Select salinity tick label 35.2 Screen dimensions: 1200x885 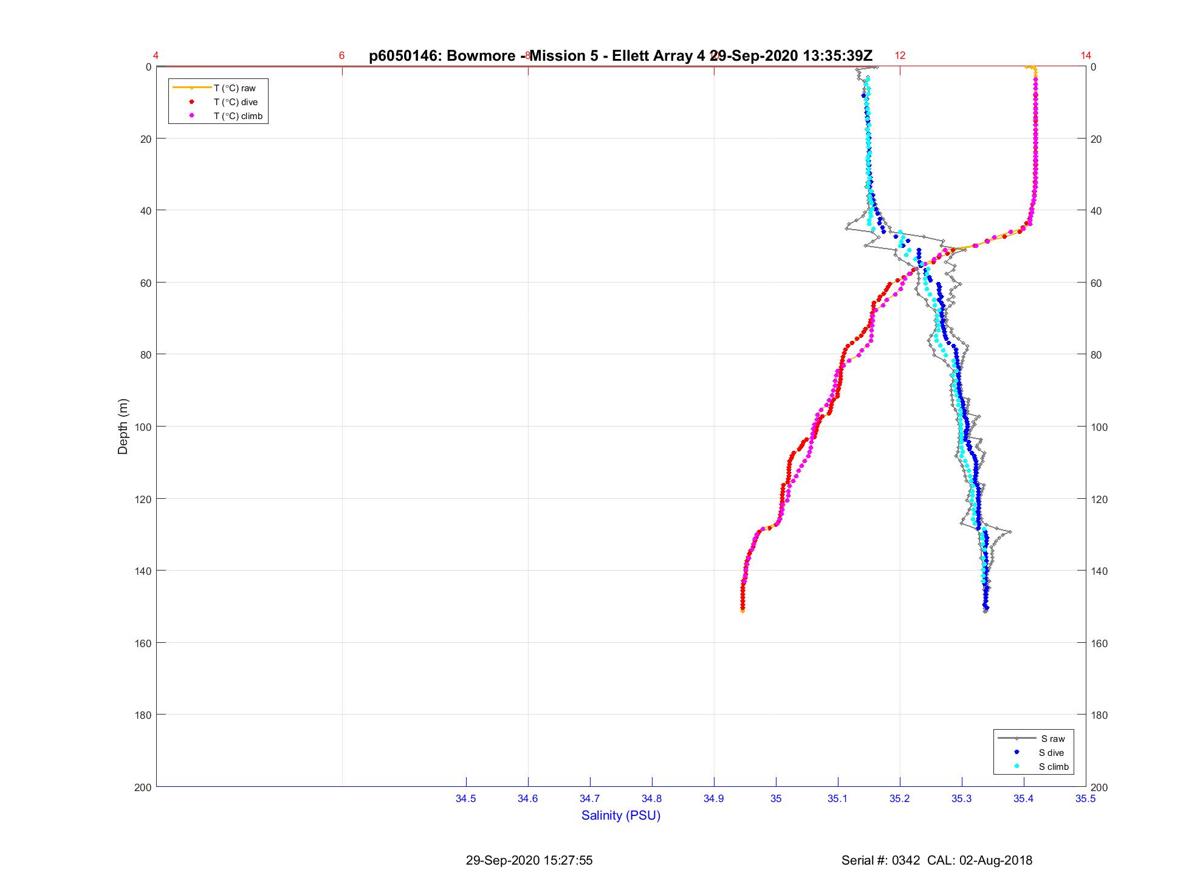[900, 798]
